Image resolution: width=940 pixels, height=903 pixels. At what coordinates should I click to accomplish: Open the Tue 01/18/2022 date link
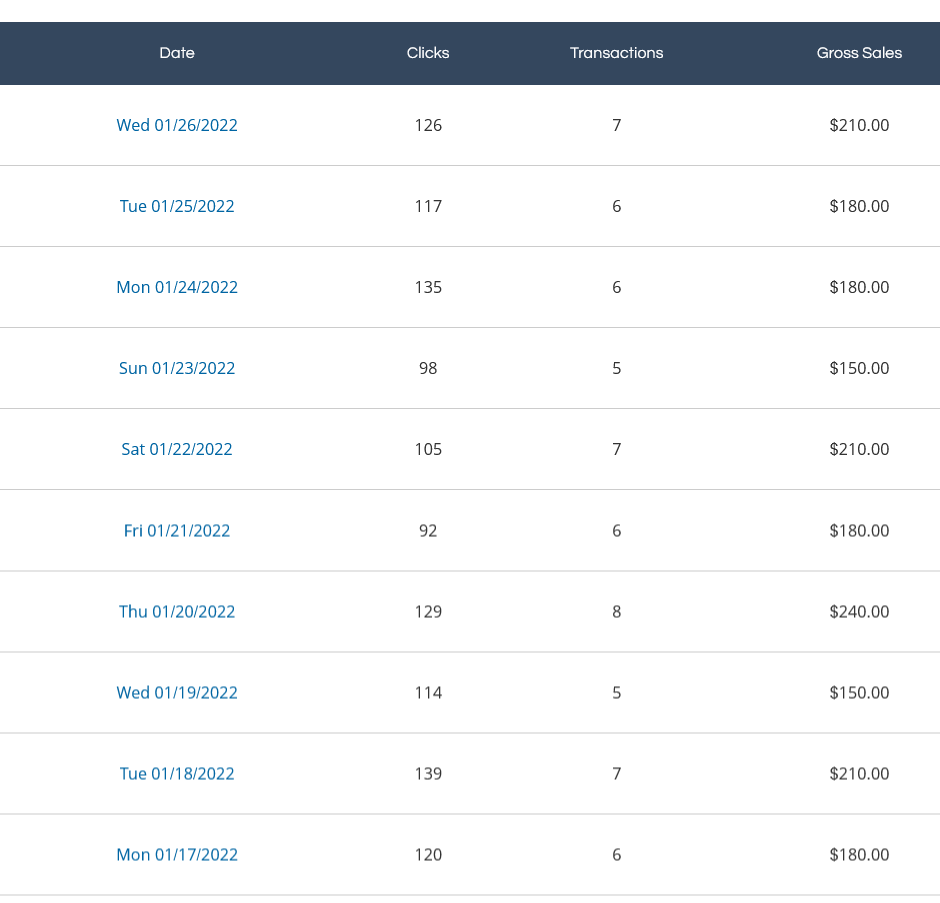tap(177, 773)
